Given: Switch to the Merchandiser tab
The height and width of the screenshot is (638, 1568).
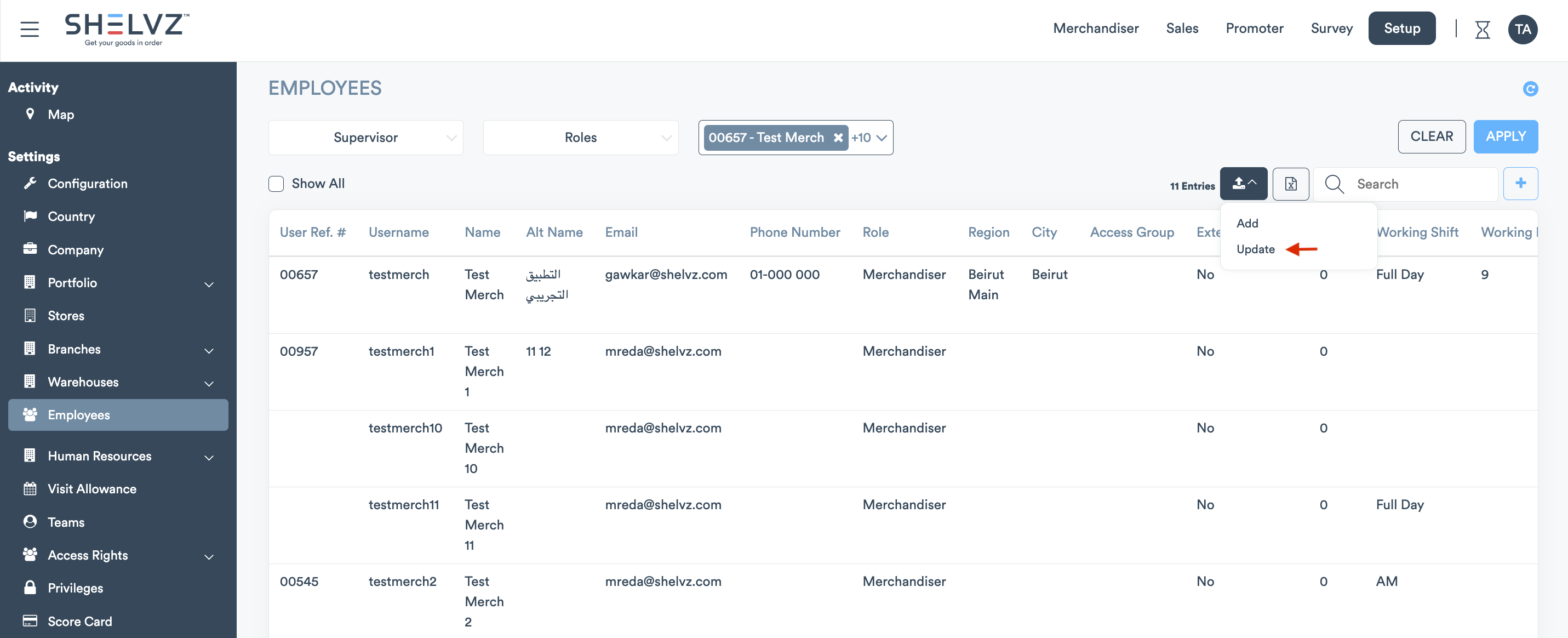Looking at the screenshot, I should click(x=1095, y=28).
